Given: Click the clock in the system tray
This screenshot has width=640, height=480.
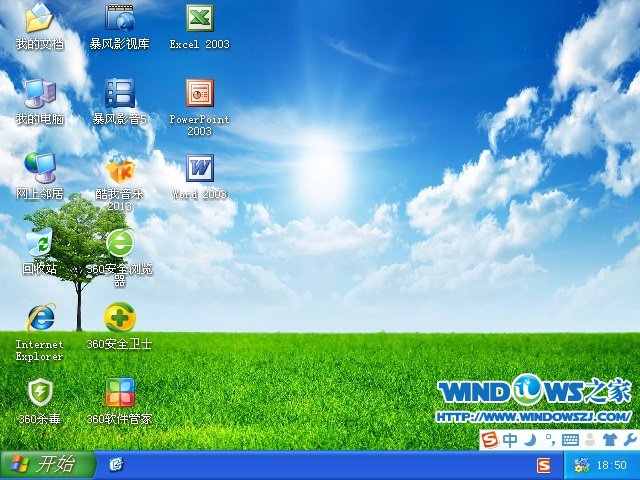Looking at the screenshot, I should (x=611, y=466).
